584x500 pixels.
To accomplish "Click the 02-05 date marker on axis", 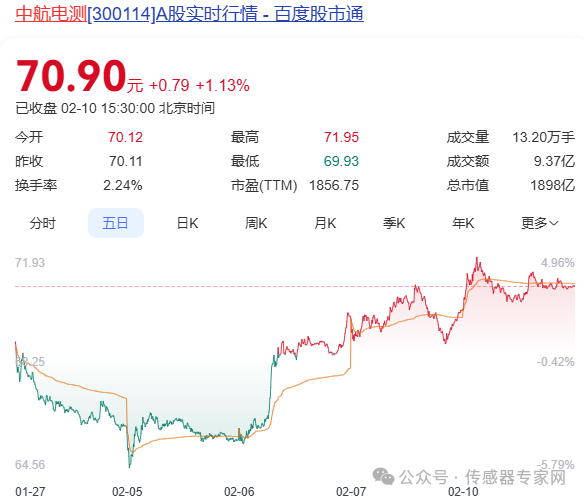I will (127, 491).
